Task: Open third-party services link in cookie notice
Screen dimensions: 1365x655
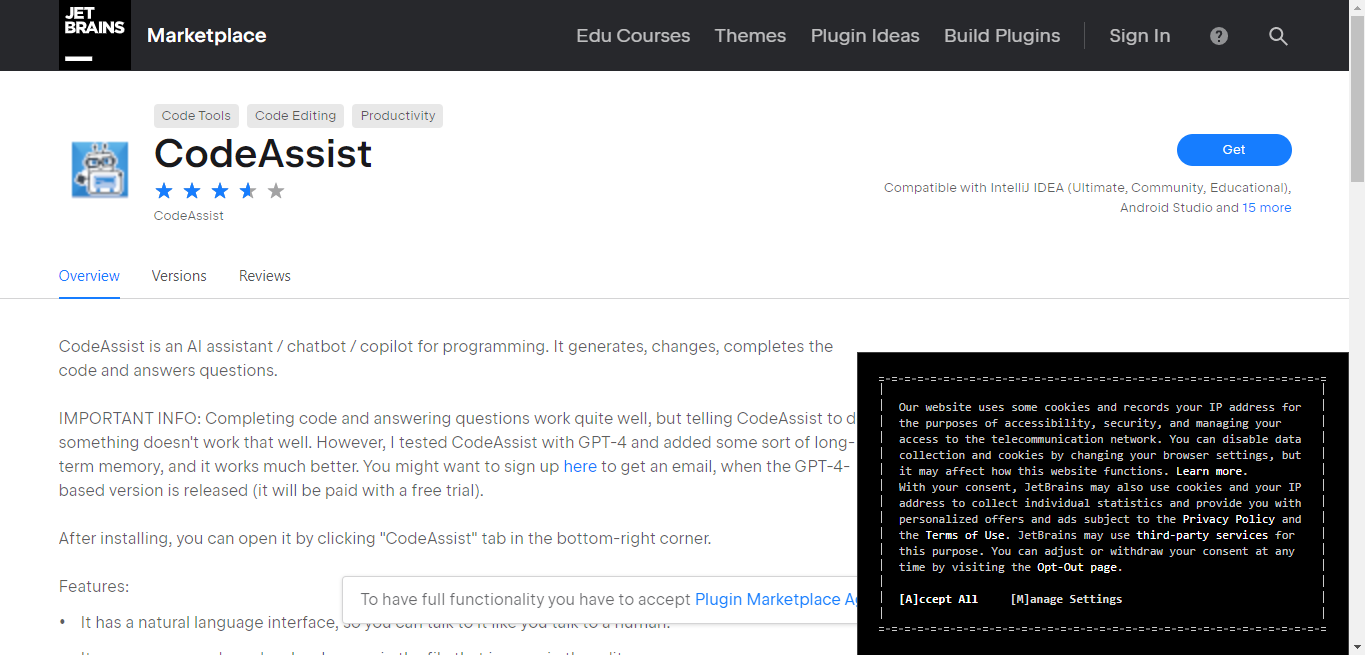Action: pos(1202,535)
